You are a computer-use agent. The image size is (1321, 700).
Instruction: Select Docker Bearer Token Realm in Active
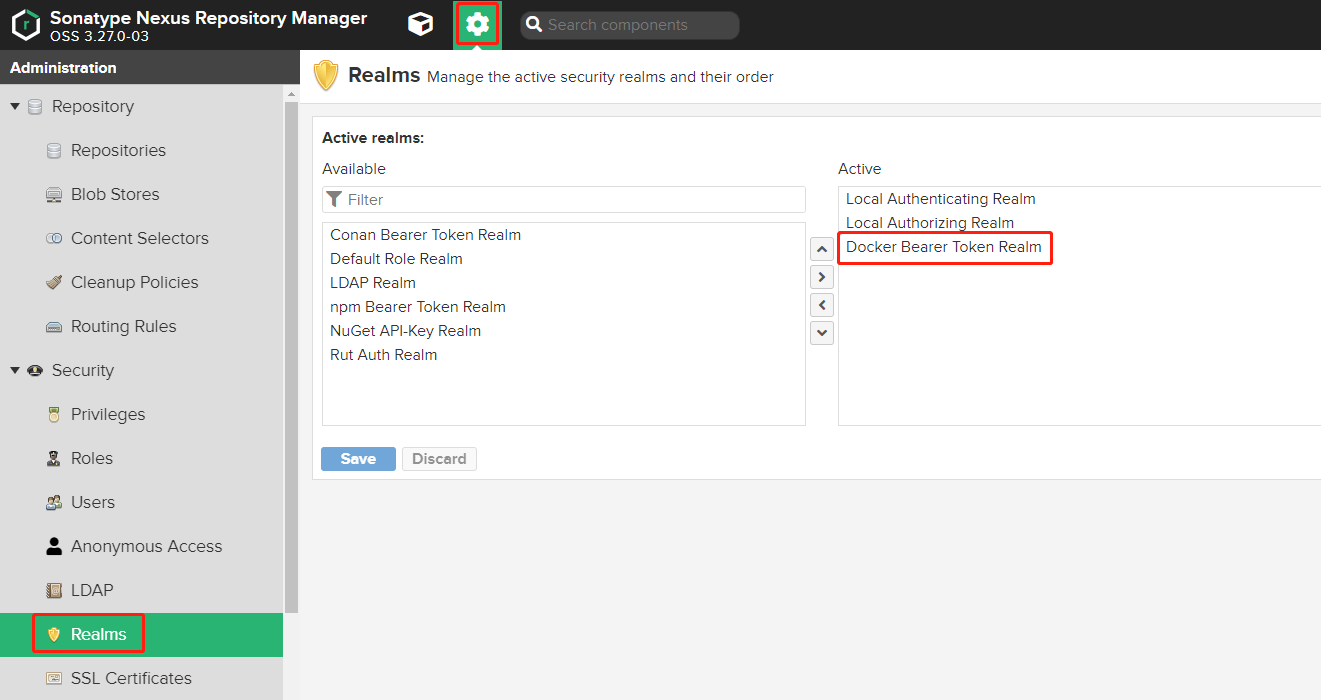pos(943,247)
